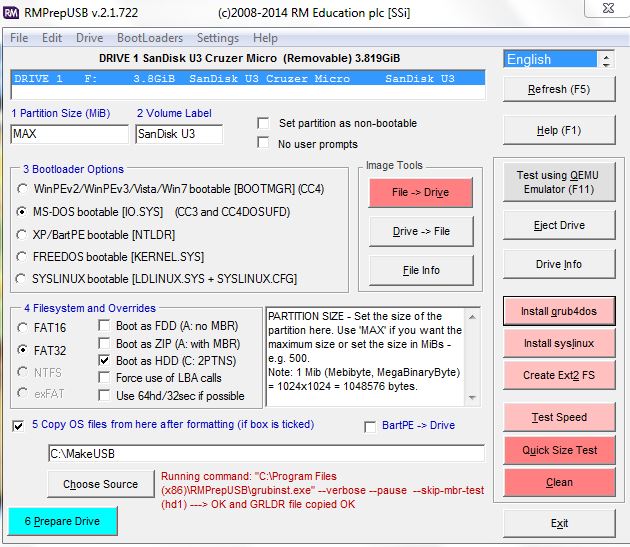Open the Settings menu
This screenshot has width=630, height=547.
pos(218,38)
